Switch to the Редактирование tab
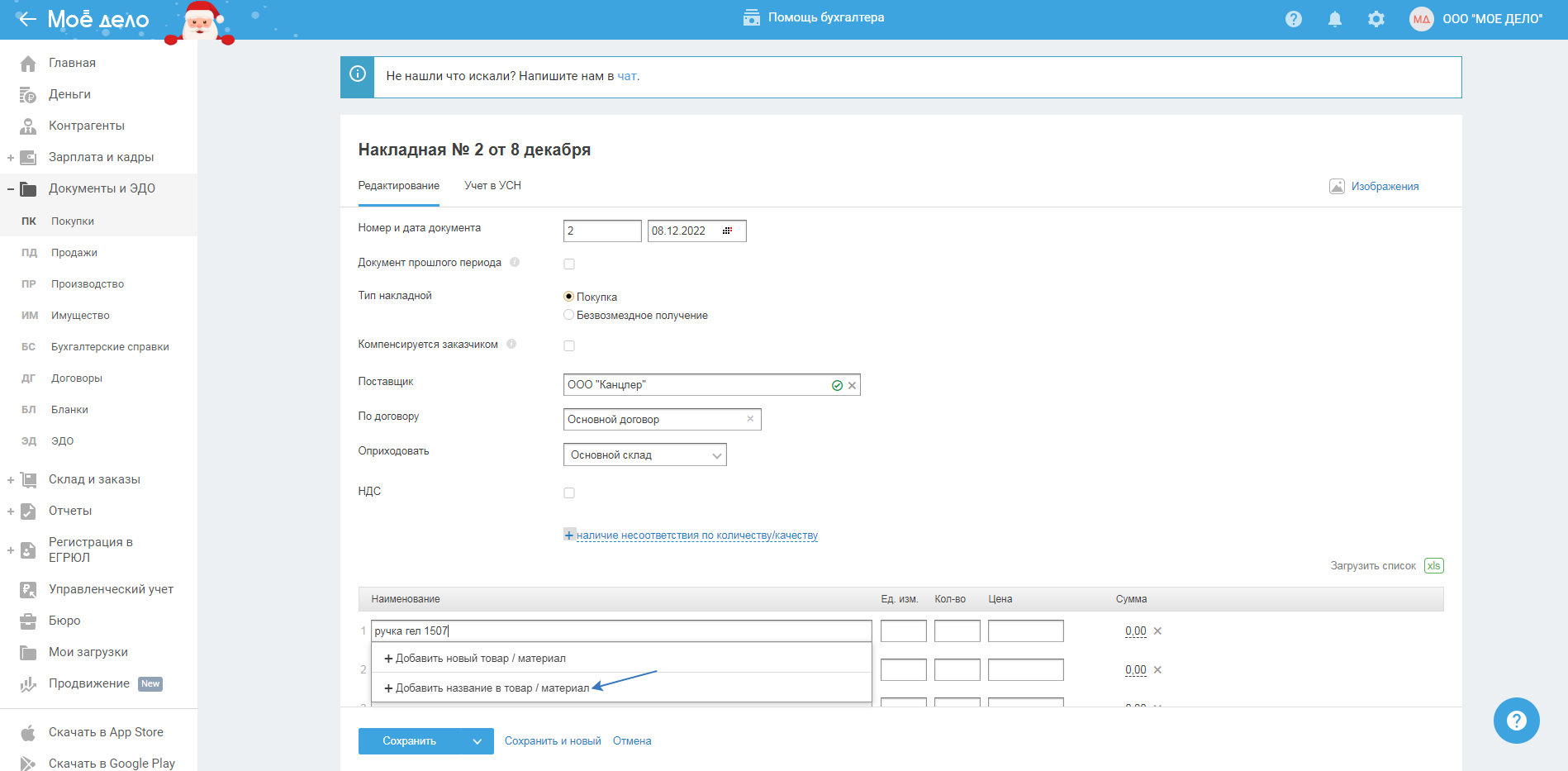Screen dimensions: 1568x771 click(399, 186)
